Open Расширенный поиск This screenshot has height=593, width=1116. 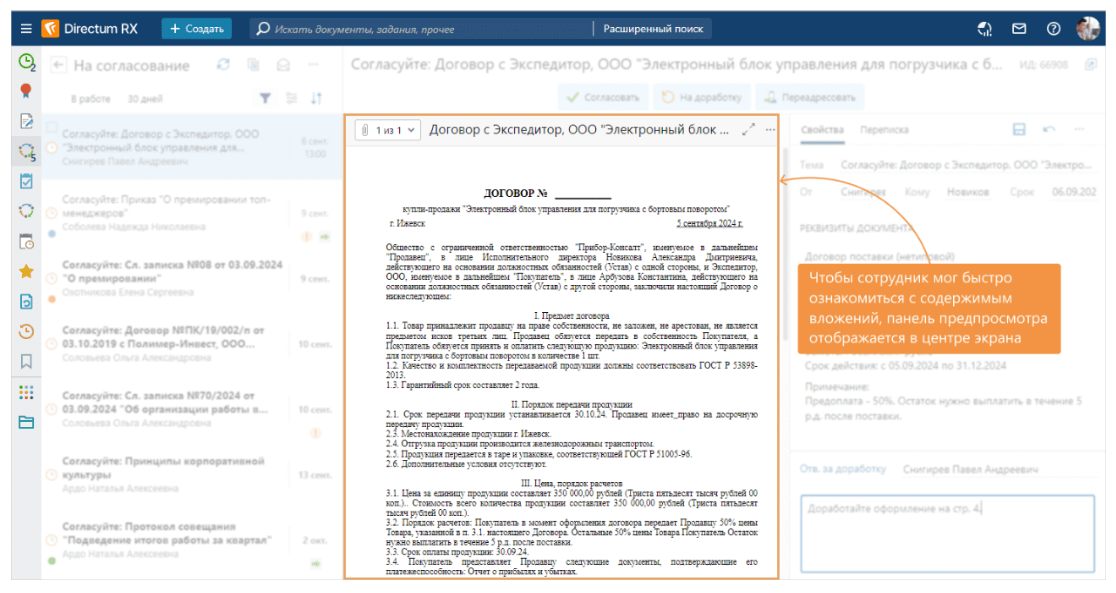(653, 28)
